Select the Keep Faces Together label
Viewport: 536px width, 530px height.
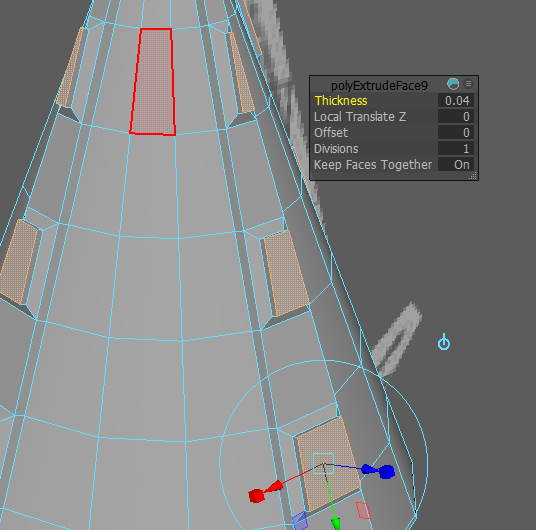(x=373, y=165)
